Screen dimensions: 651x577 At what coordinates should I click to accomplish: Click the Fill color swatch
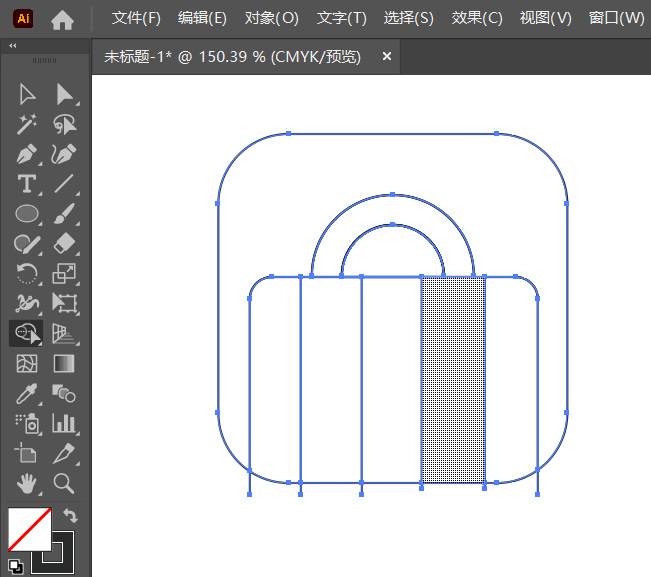[x=29, y=530]
